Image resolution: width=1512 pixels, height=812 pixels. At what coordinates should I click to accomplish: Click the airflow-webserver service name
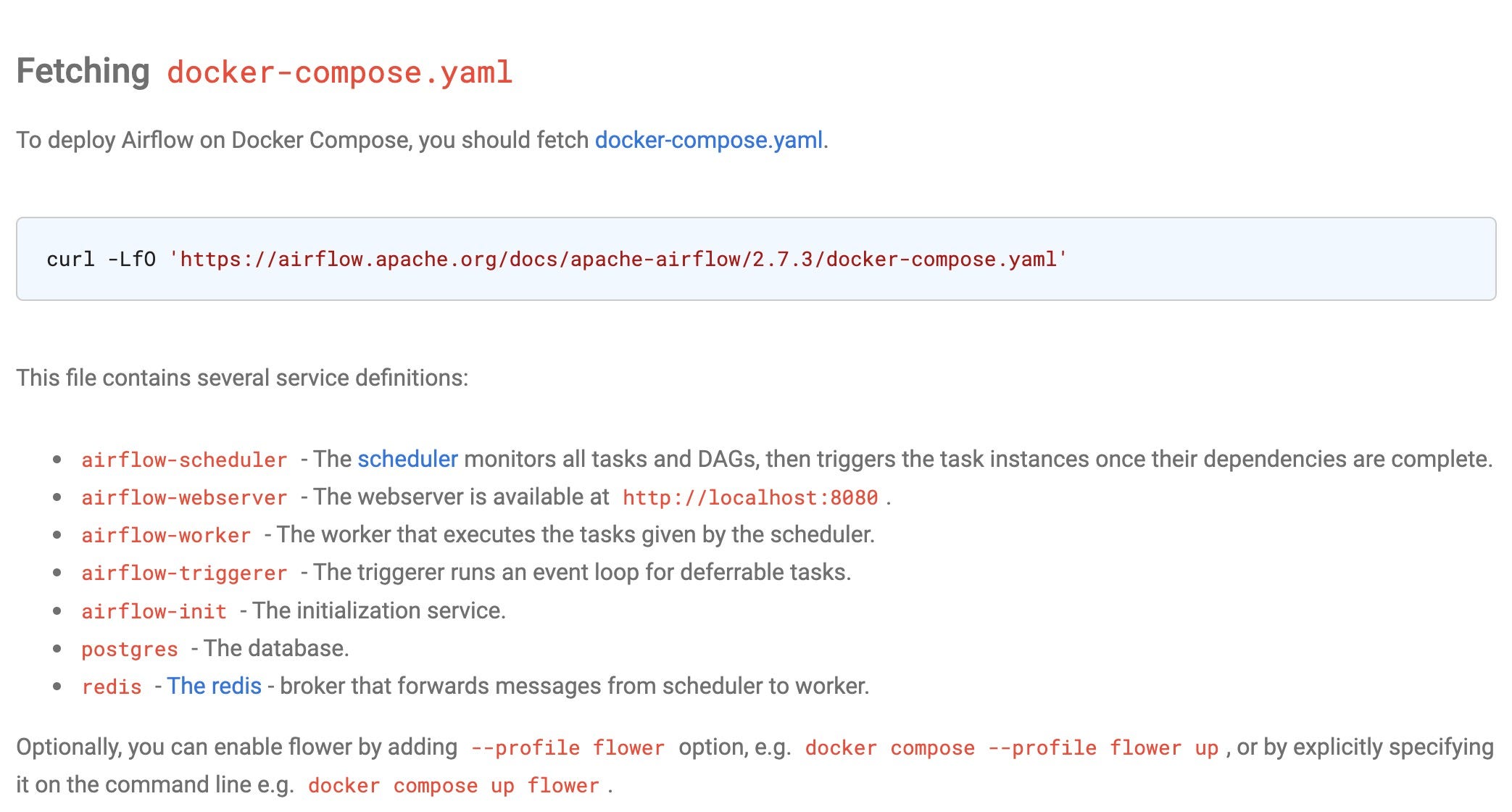tap(184, 497)
